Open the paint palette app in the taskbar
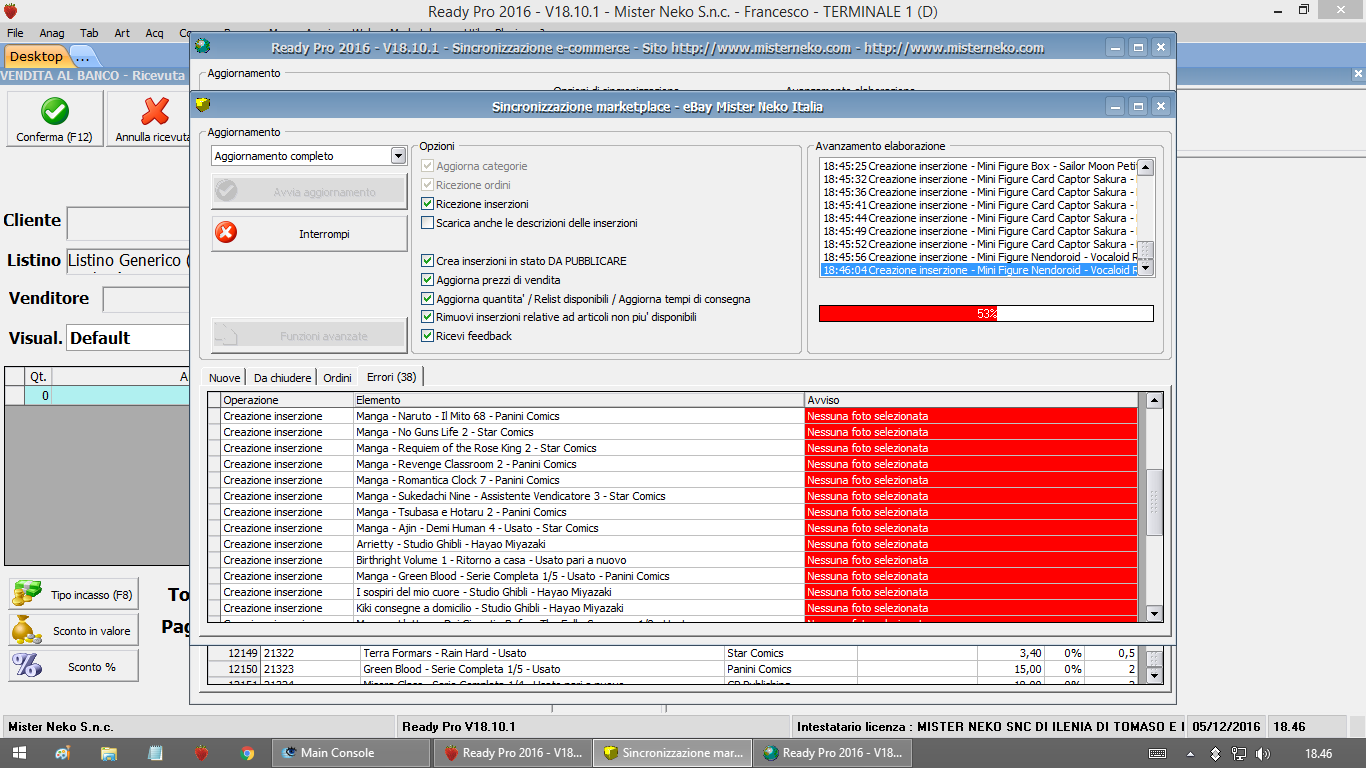 coord(63,753)
